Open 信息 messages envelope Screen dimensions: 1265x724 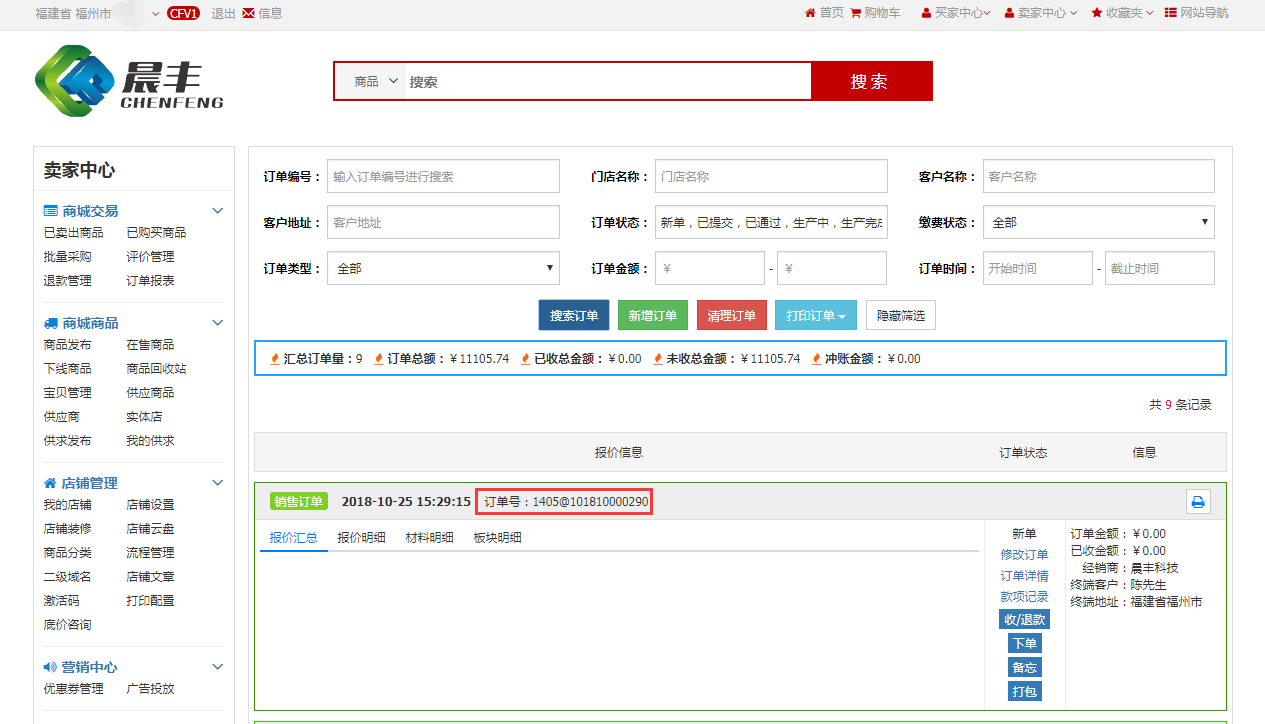(x=262, y=13)
